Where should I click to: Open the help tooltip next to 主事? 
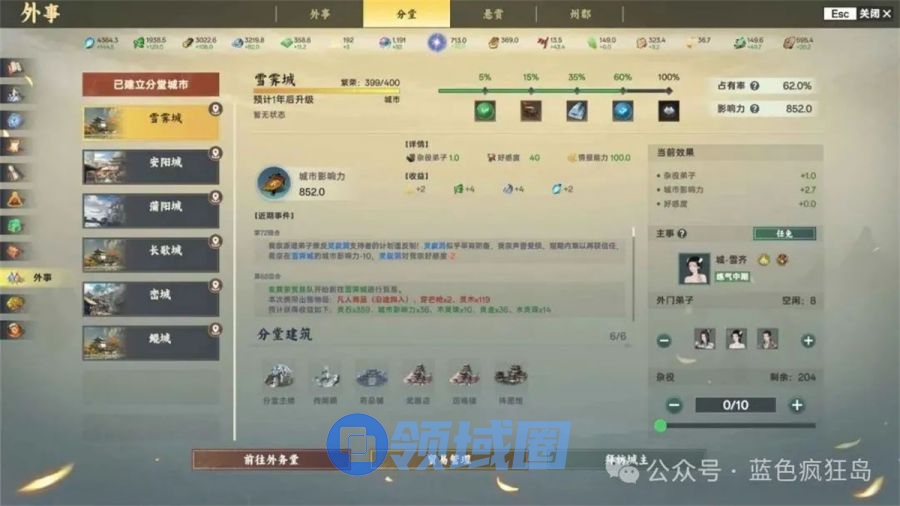[683, 233]
